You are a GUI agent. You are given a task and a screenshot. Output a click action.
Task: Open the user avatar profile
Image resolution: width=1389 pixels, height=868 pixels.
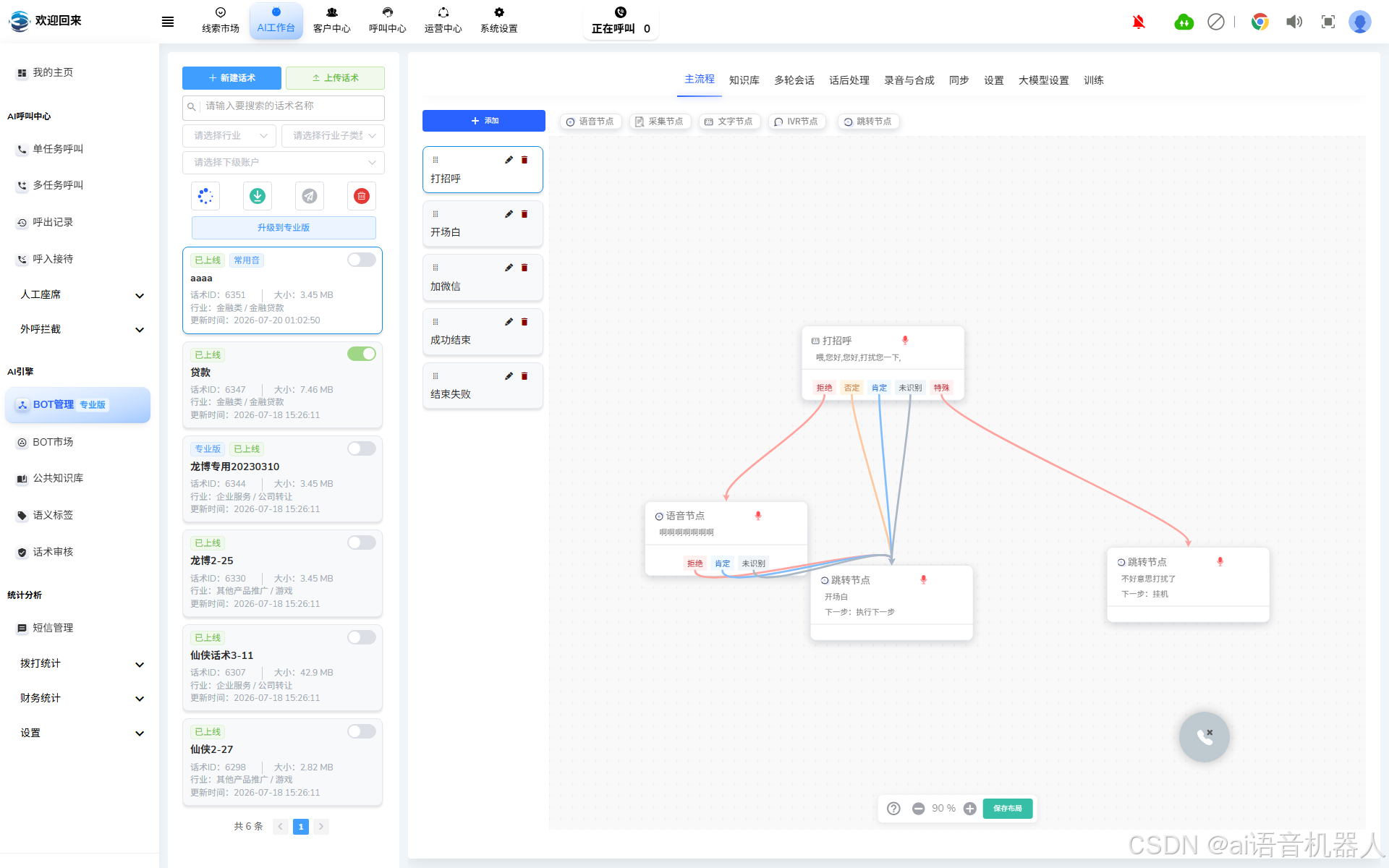click(x=1360, y=22)
